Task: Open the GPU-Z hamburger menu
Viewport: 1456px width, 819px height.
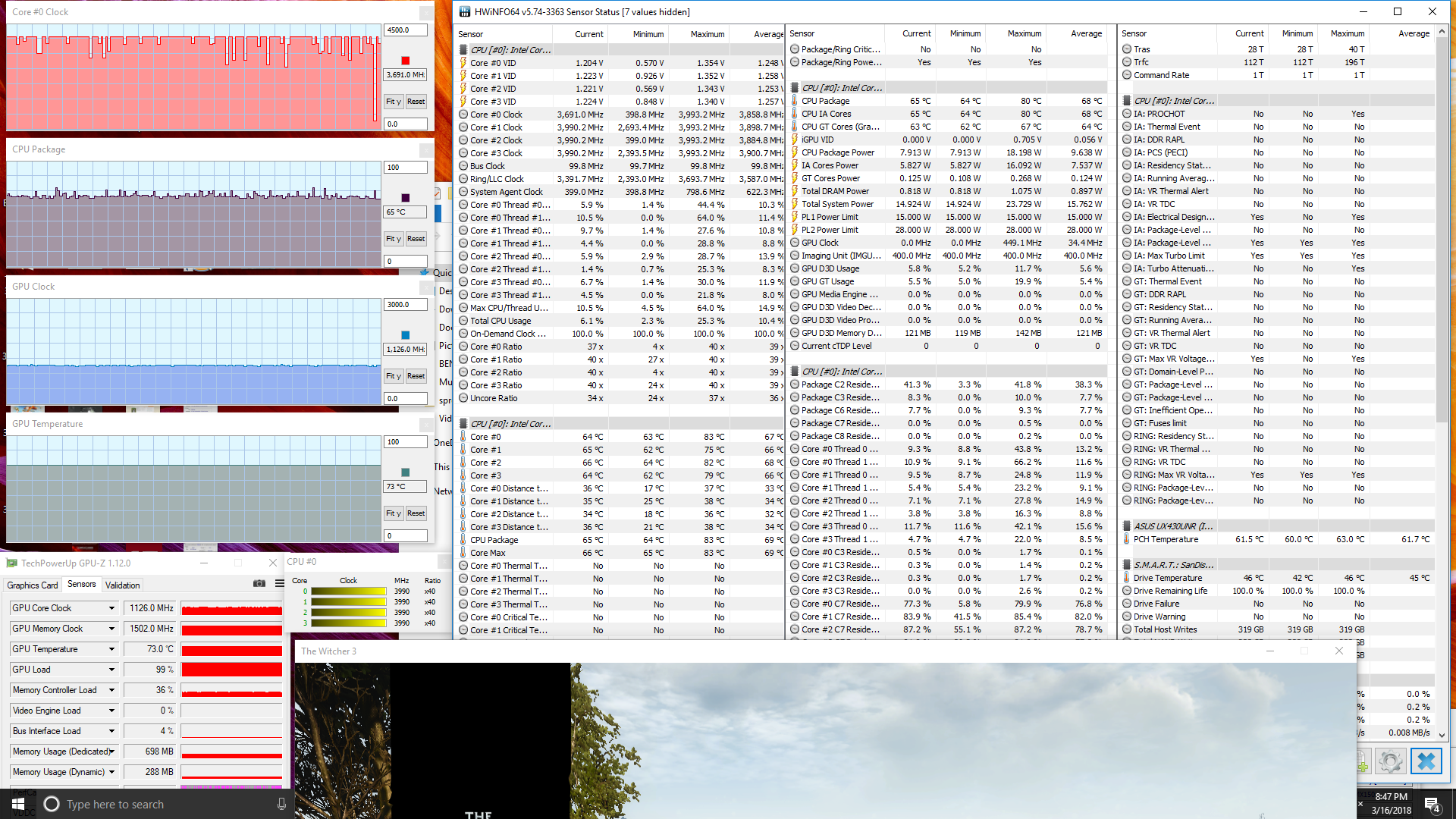Action: click(x=280, y=583)
